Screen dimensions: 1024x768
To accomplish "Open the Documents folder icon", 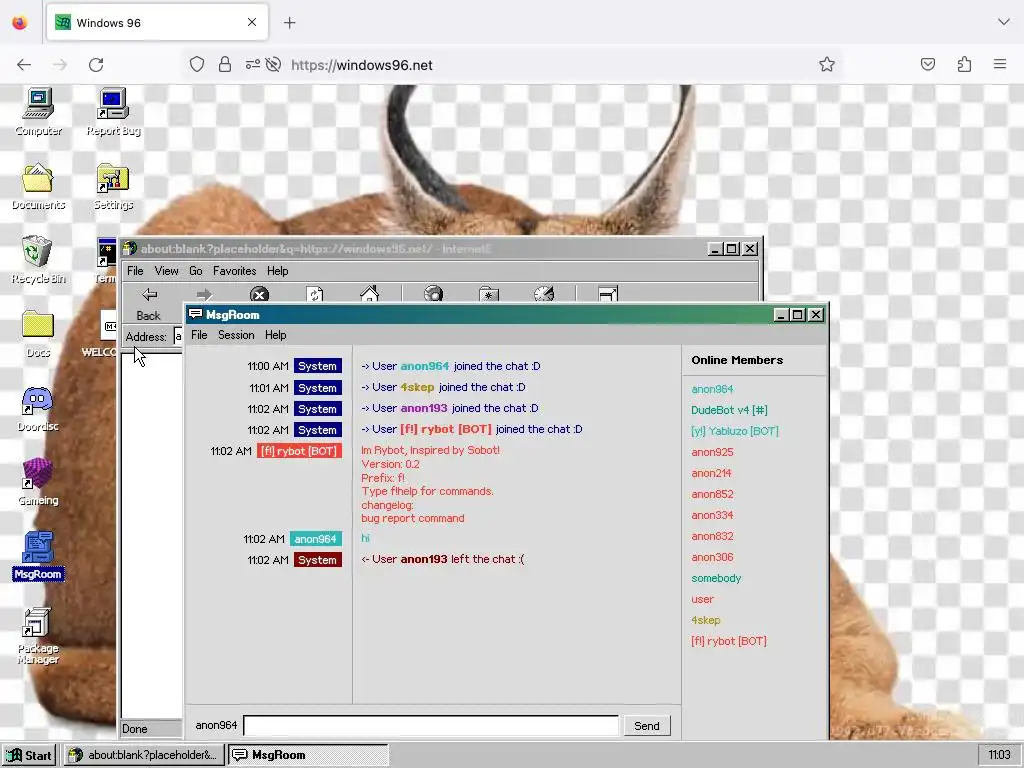I will coord(38,185).
